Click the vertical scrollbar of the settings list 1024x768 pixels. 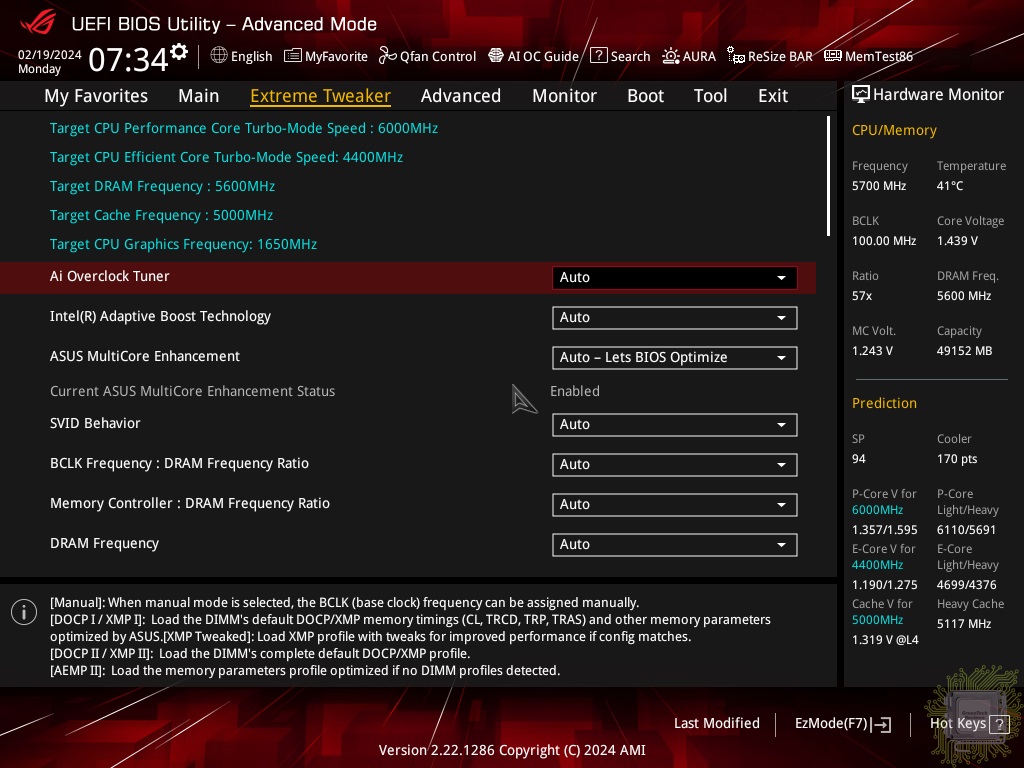coord(828,176)
